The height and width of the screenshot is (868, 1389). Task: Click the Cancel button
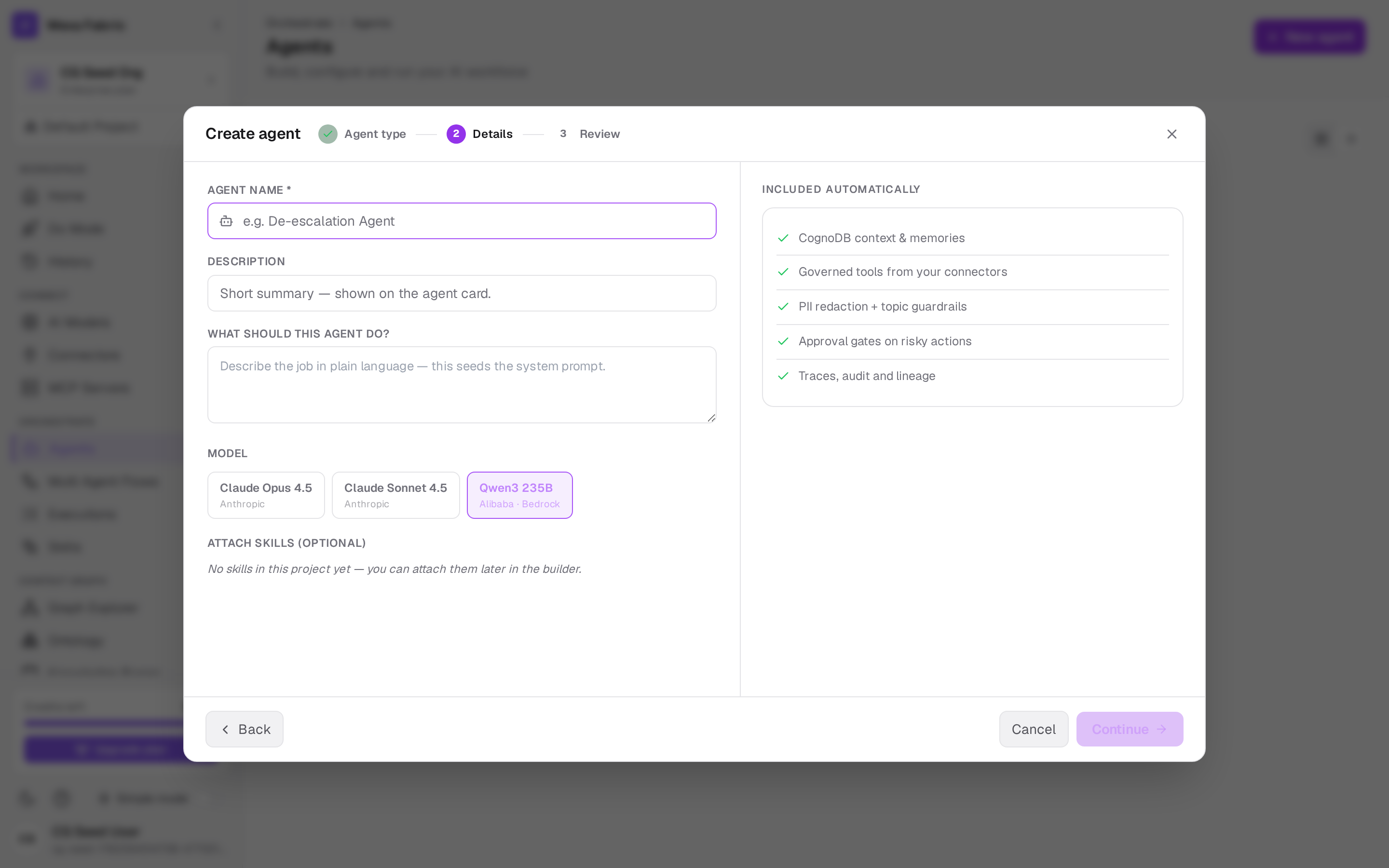pyautogui.click(x=1033, y=729)
